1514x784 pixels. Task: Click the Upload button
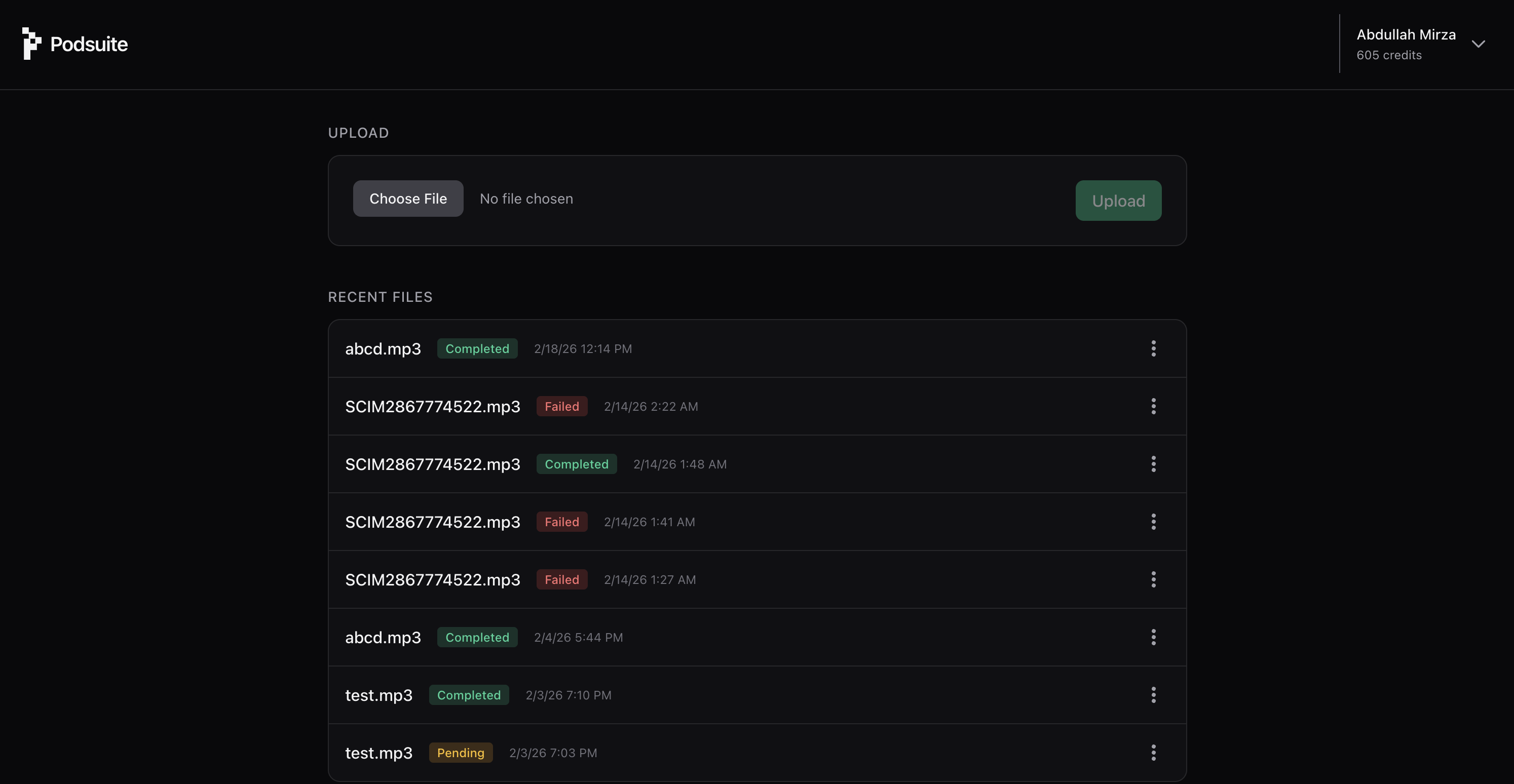pyautogui.click(x=1118, y=200)
